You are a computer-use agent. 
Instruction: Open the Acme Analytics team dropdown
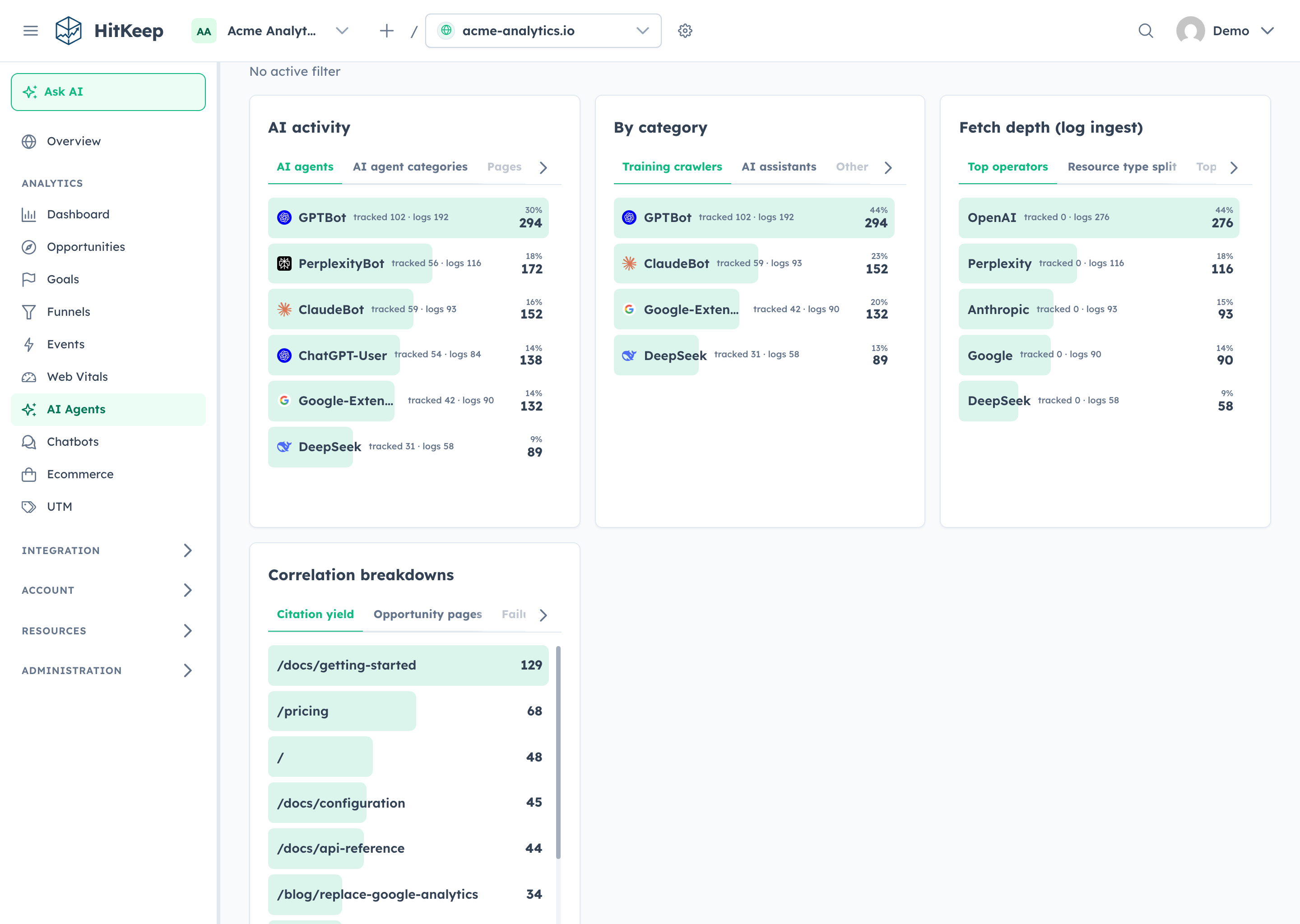point(271,31)
